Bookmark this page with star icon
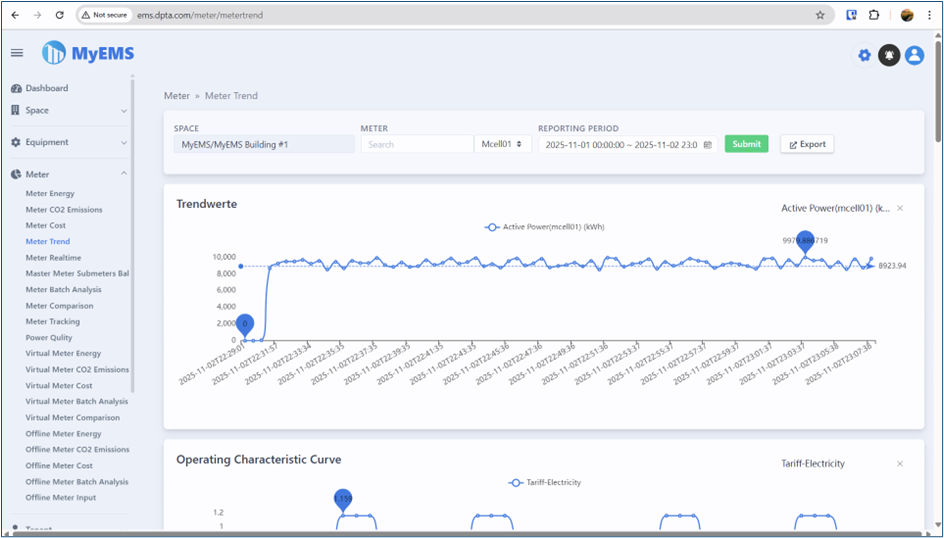The image size is (944, 538). (x=820, y=15)
